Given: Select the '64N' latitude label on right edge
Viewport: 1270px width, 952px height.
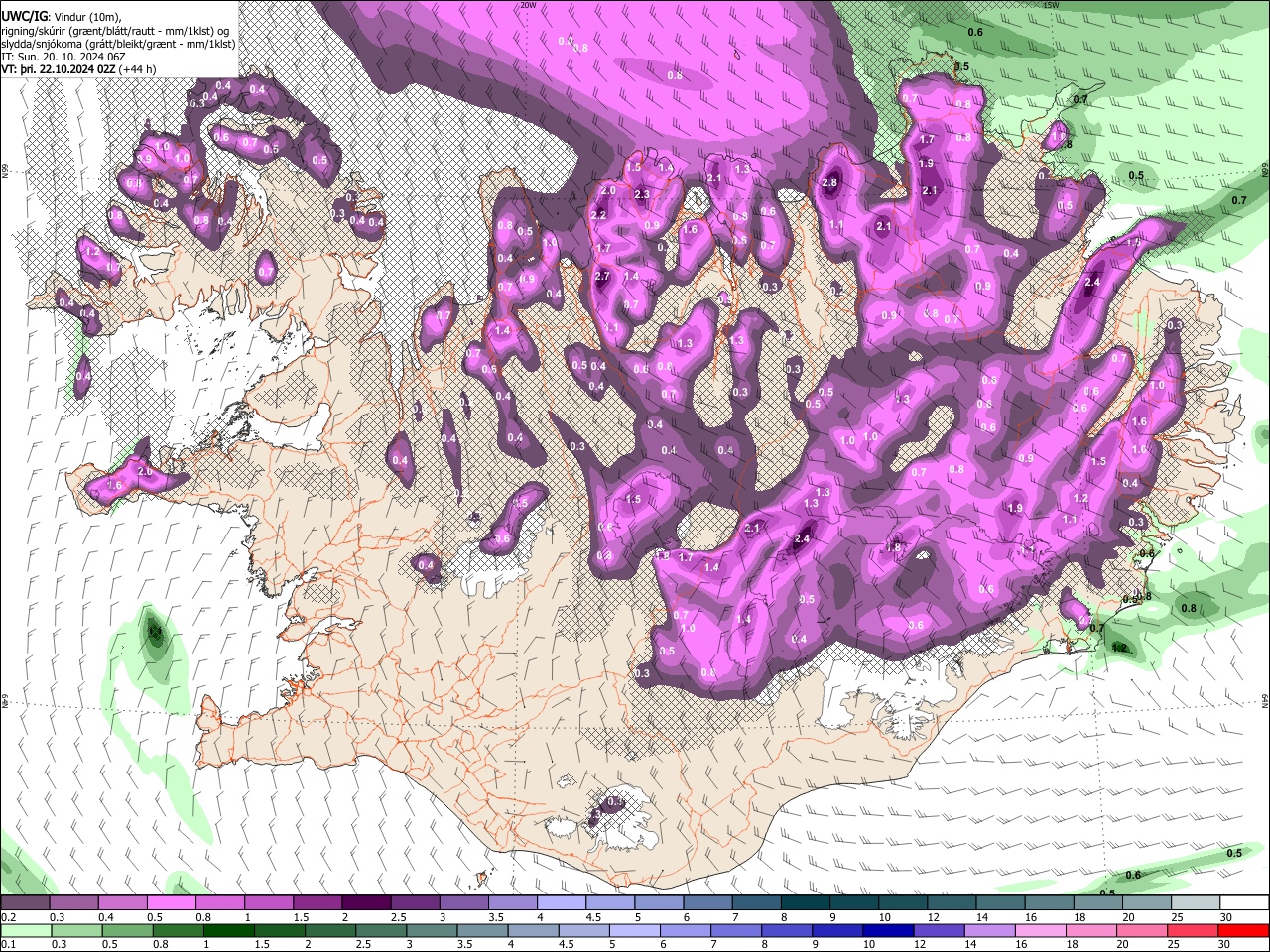Looking at the screenshot, I should pyautogui.click(x=1266, y=700).
